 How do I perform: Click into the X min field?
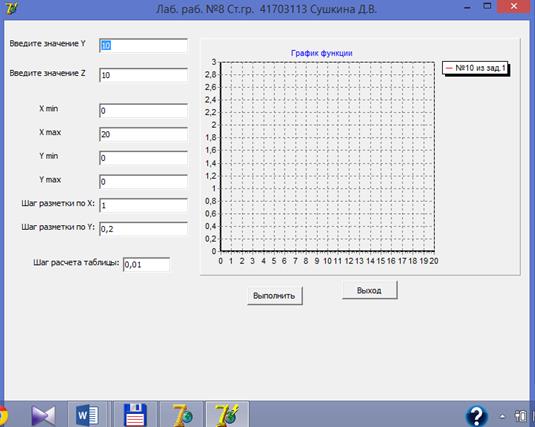[143, 111]
